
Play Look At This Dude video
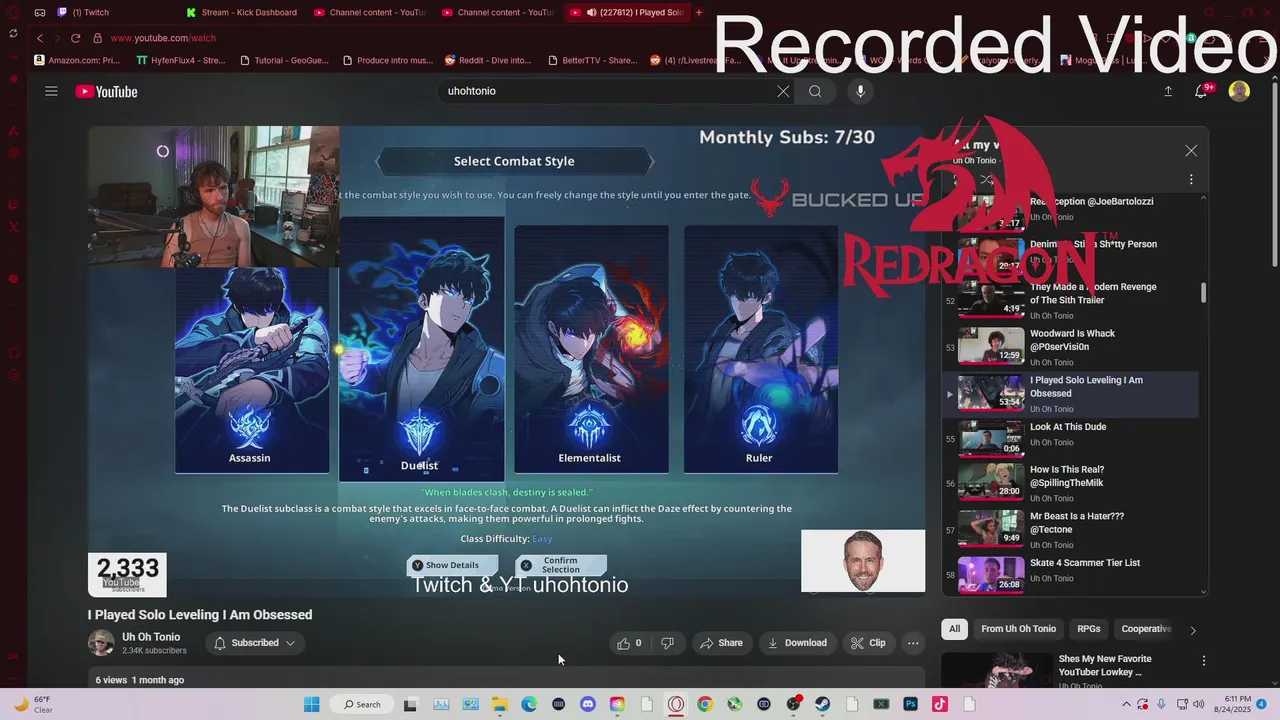[1072, 440]
